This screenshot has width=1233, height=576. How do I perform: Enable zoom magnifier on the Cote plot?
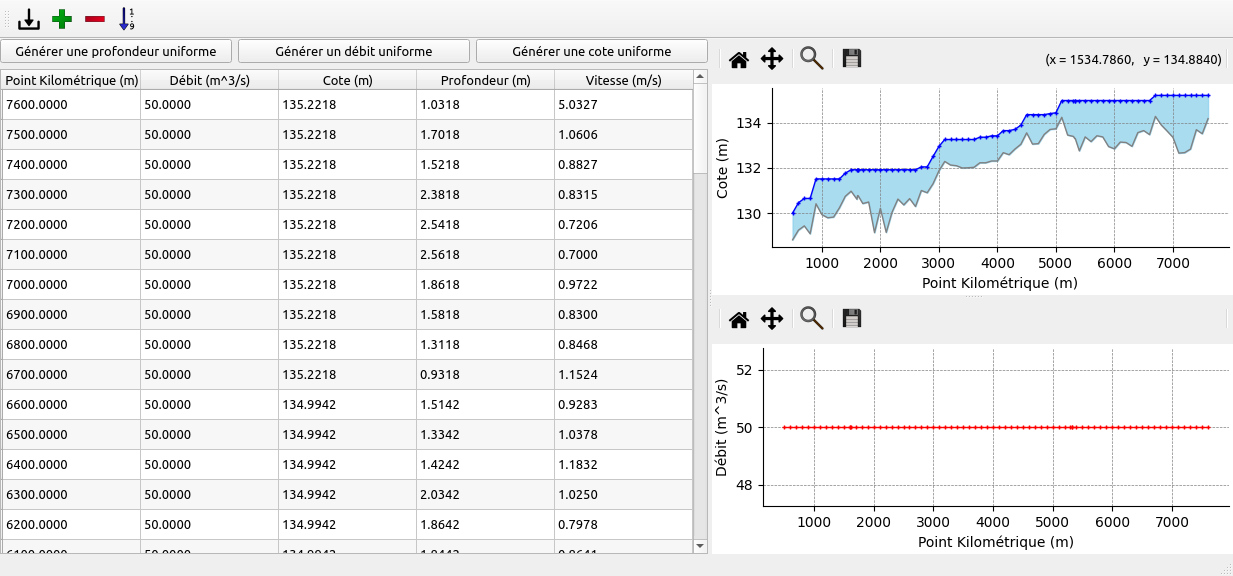pos(811,60)
